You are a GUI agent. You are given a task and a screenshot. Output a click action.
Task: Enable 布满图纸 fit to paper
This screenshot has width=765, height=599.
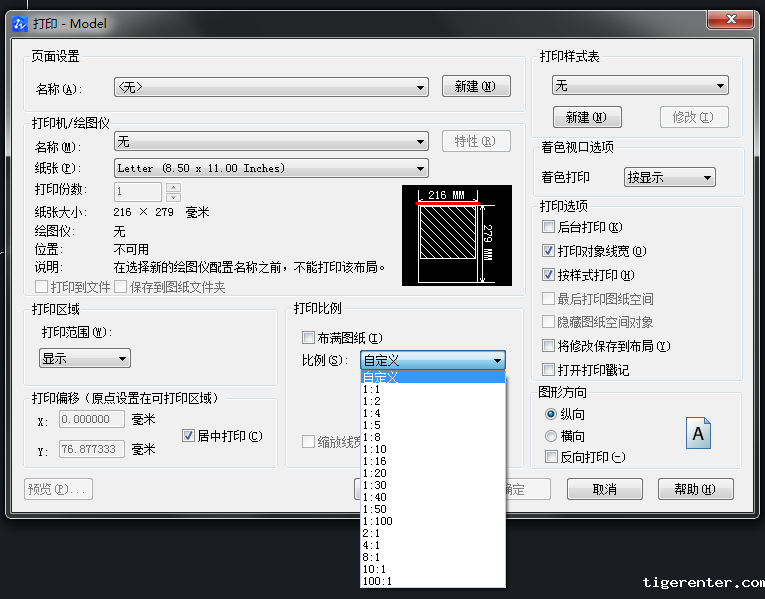click(308, 338)
